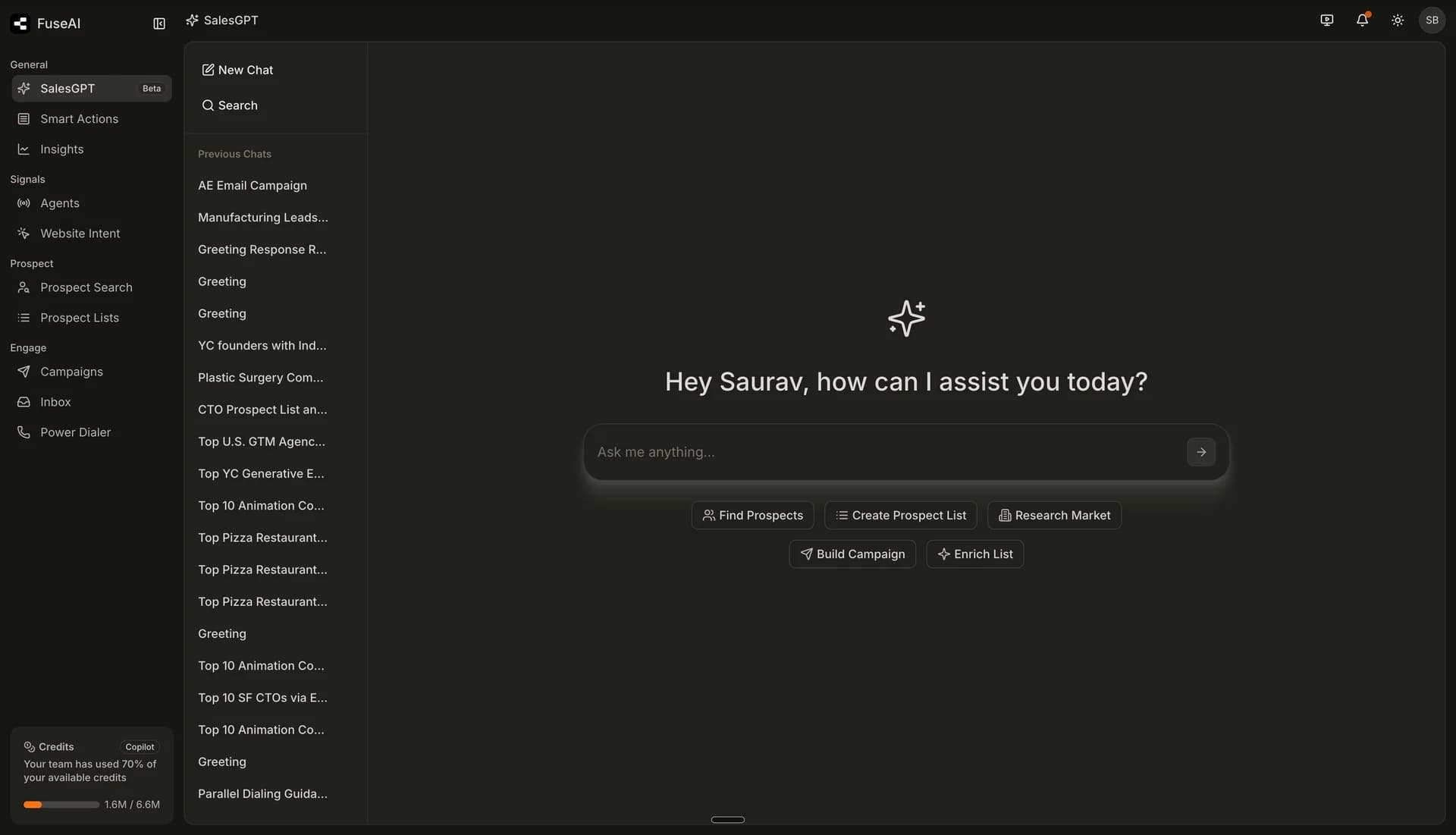The width and height of the screenshot is (1456, 835).
Task: Click the notifications bell
Action: [1363, 20]
